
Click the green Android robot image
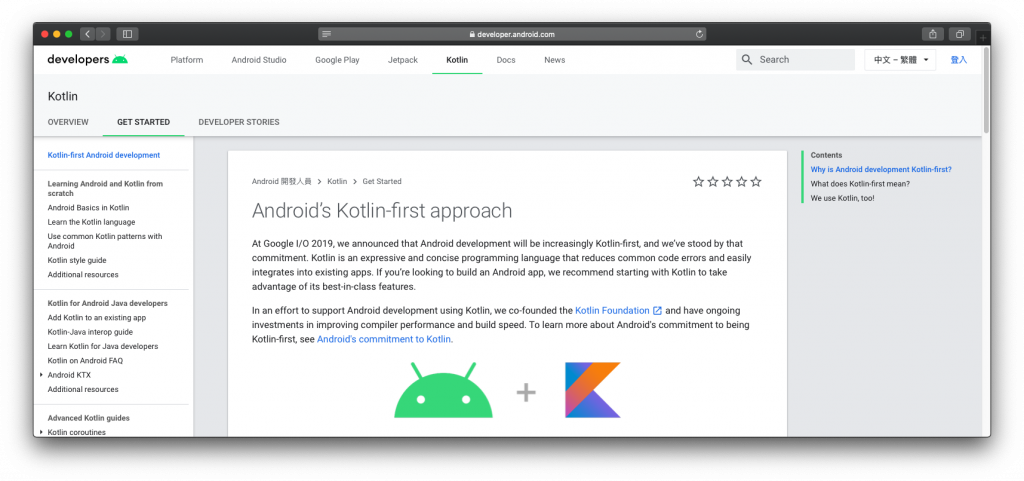click(x=443, y=390)
